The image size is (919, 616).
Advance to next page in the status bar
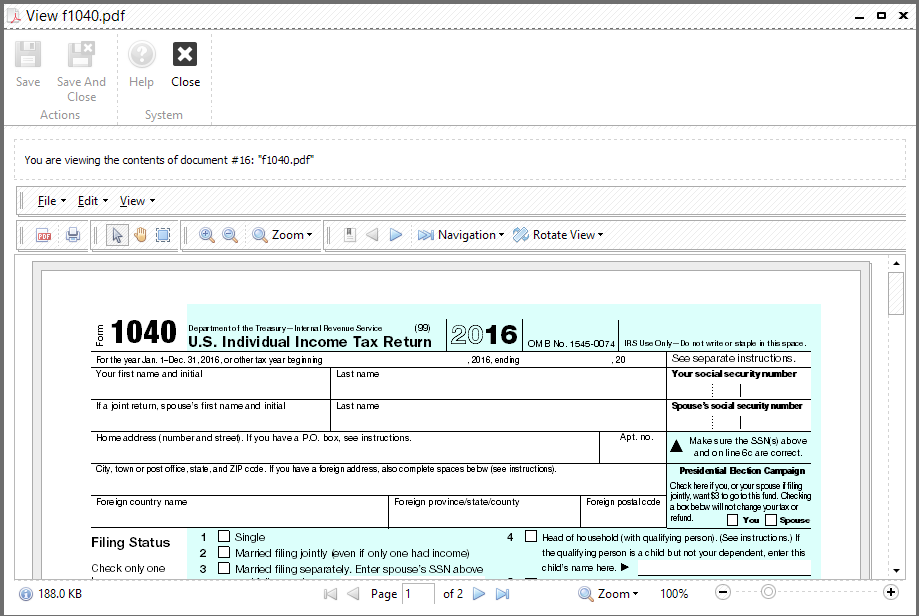[x=479, y=594]
